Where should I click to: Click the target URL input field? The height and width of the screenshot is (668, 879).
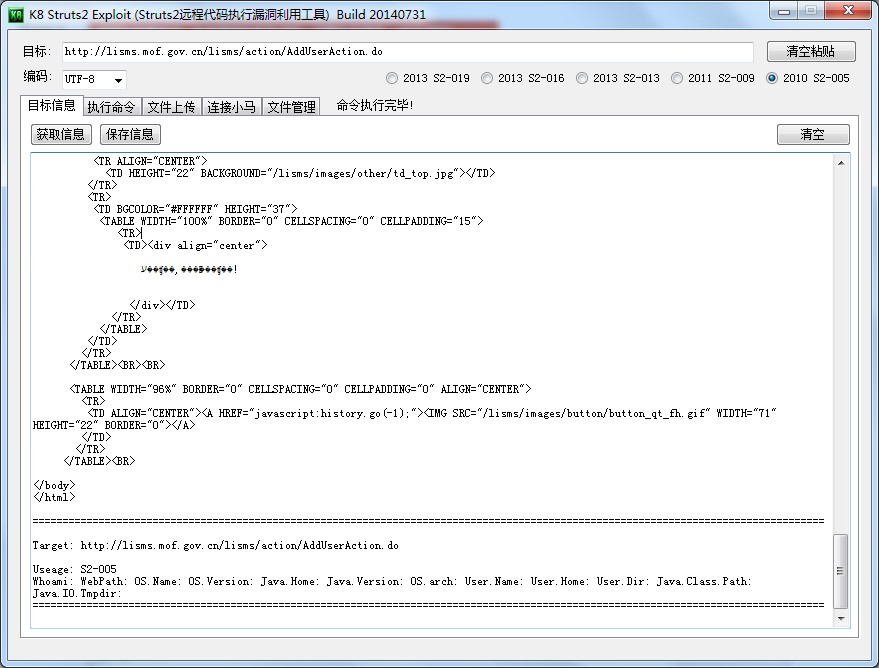pyautogui.click(x=408, y=52)
